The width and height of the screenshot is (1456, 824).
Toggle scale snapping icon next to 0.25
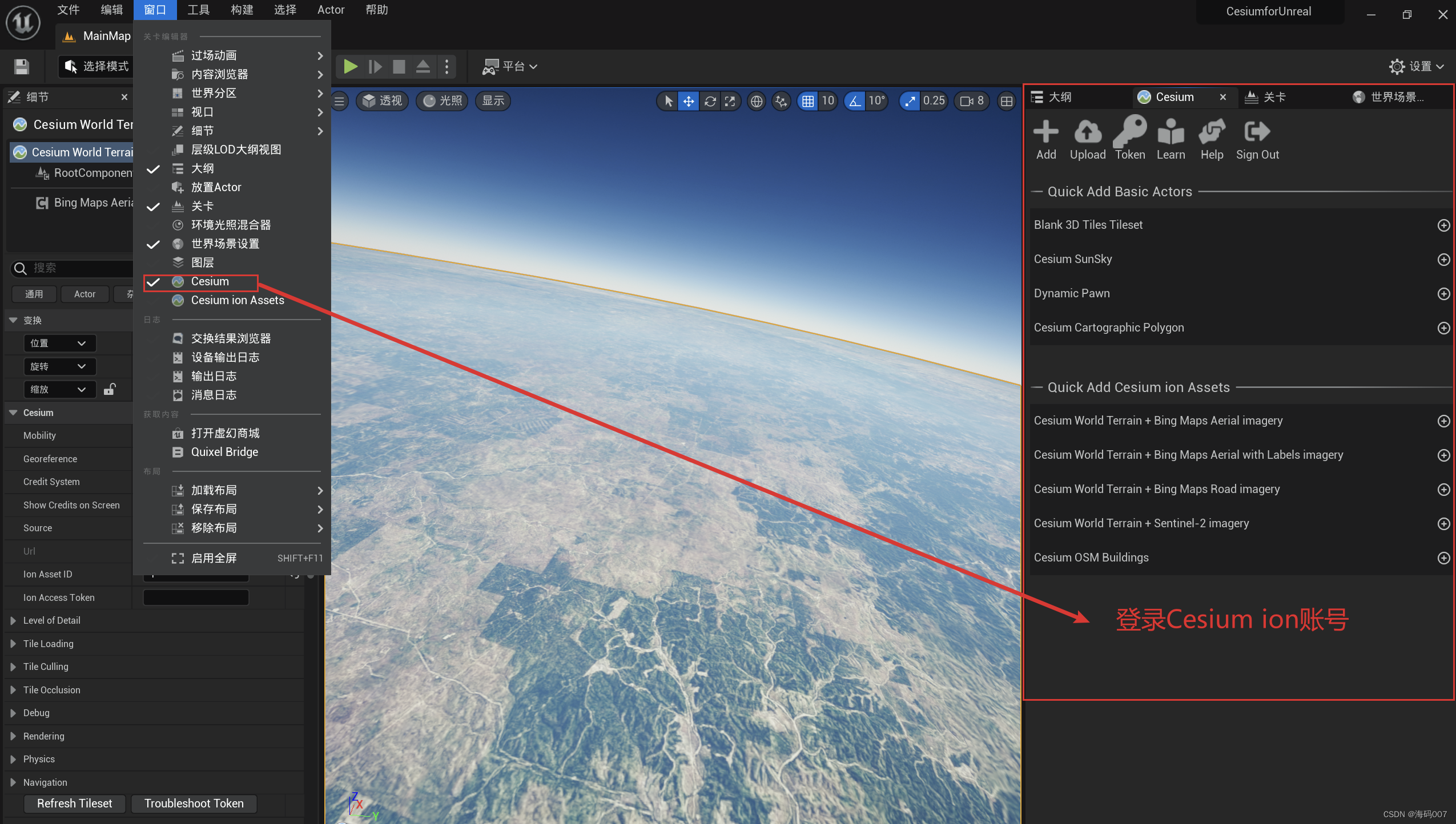pyautogui.click(x=910, y=101)
